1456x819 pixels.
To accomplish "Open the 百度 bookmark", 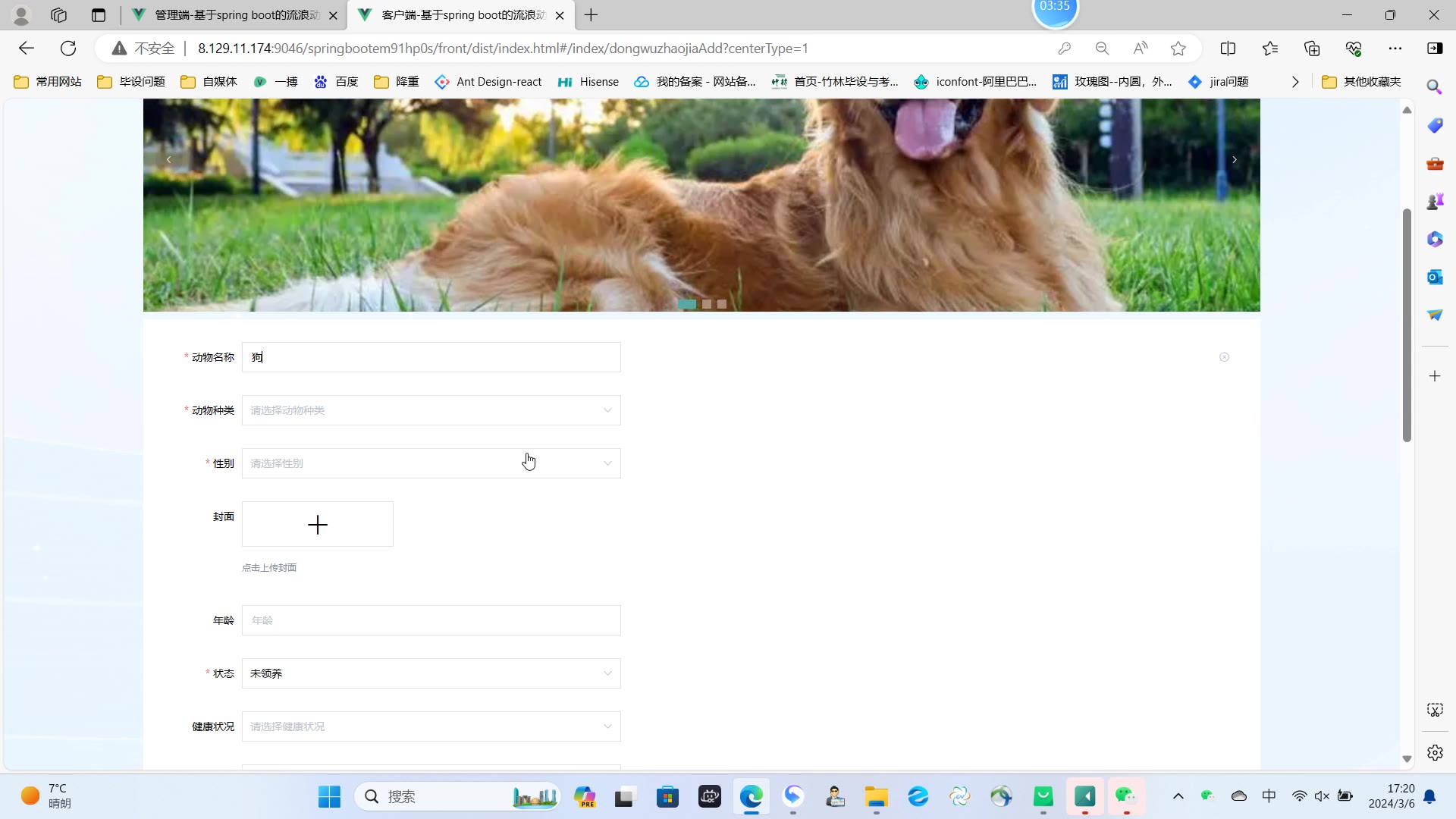I will (x=336, y=82).
